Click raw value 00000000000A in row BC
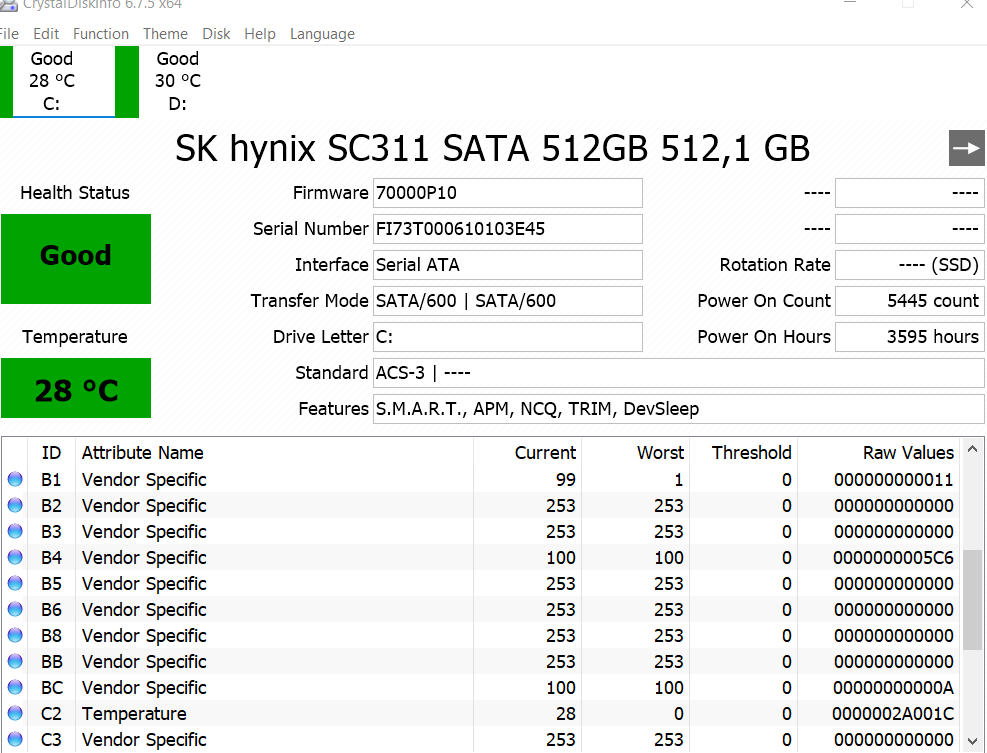The width and height of the screenshot is (987, 753). (893, 688)
